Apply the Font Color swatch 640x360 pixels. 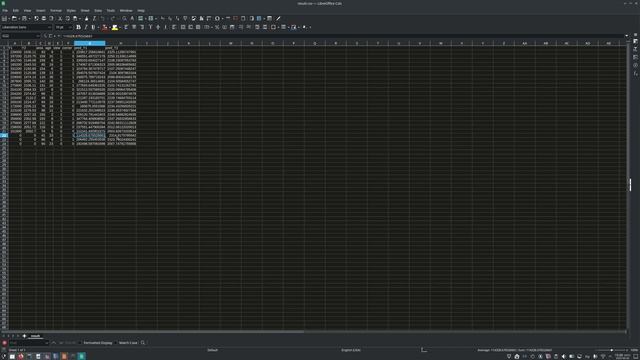(104, 27)
